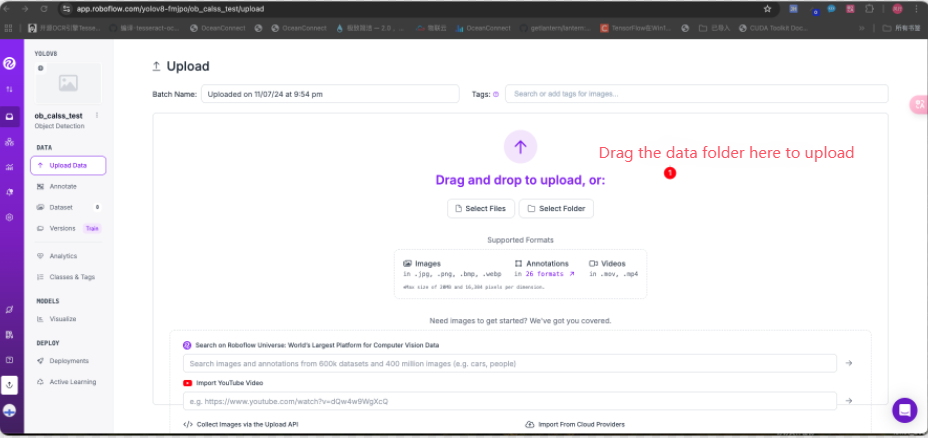
Task: Open the highlighted projects inbox icon in purple sidebar
Action: [x=9, y=117]
